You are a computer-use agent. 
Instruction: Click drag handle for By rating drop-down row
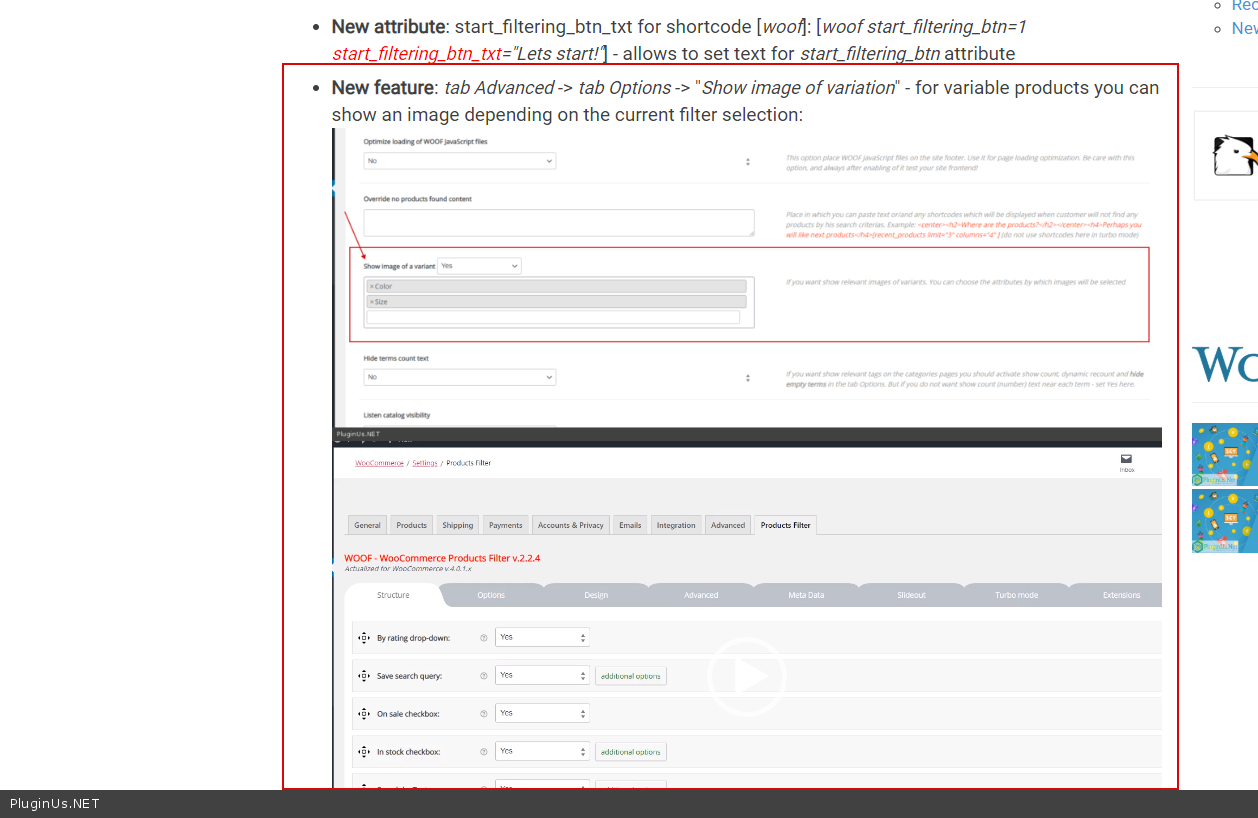pyautogui.click(x=363, y=637)
